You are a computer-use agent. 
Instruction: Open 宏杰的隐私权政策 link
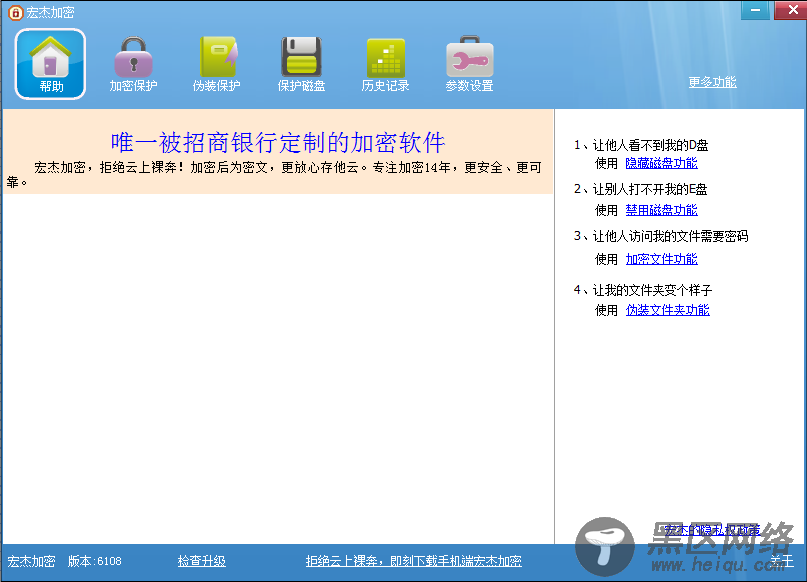tap(712, 530)
